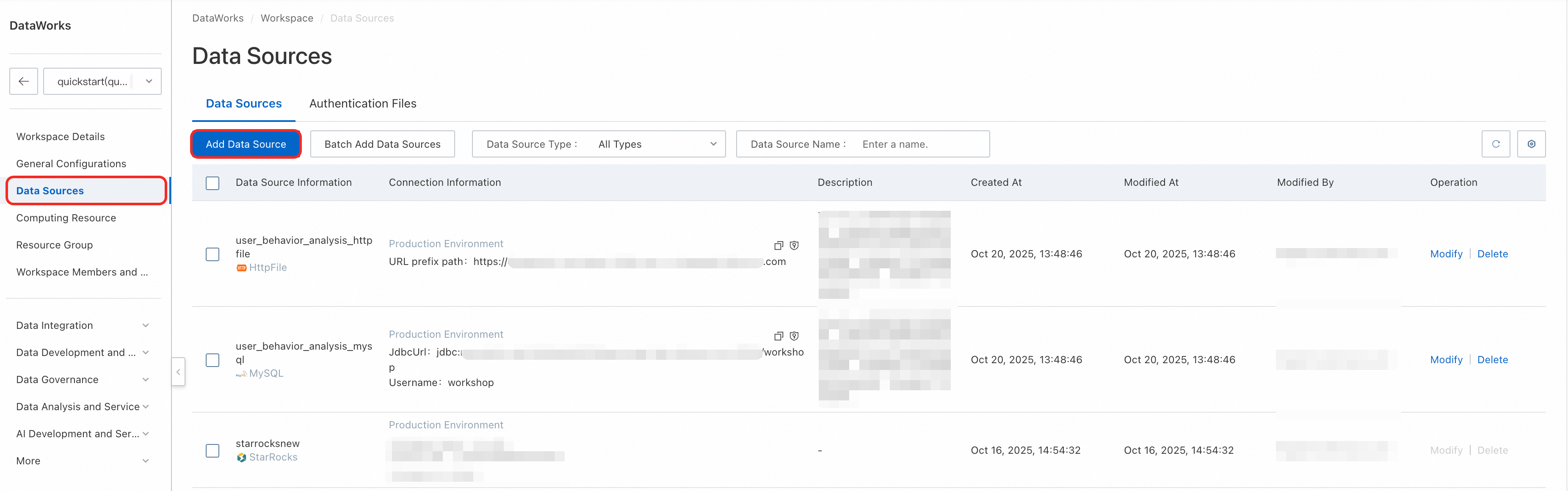Click shield icon in httpfile connection row

point(794,246)
